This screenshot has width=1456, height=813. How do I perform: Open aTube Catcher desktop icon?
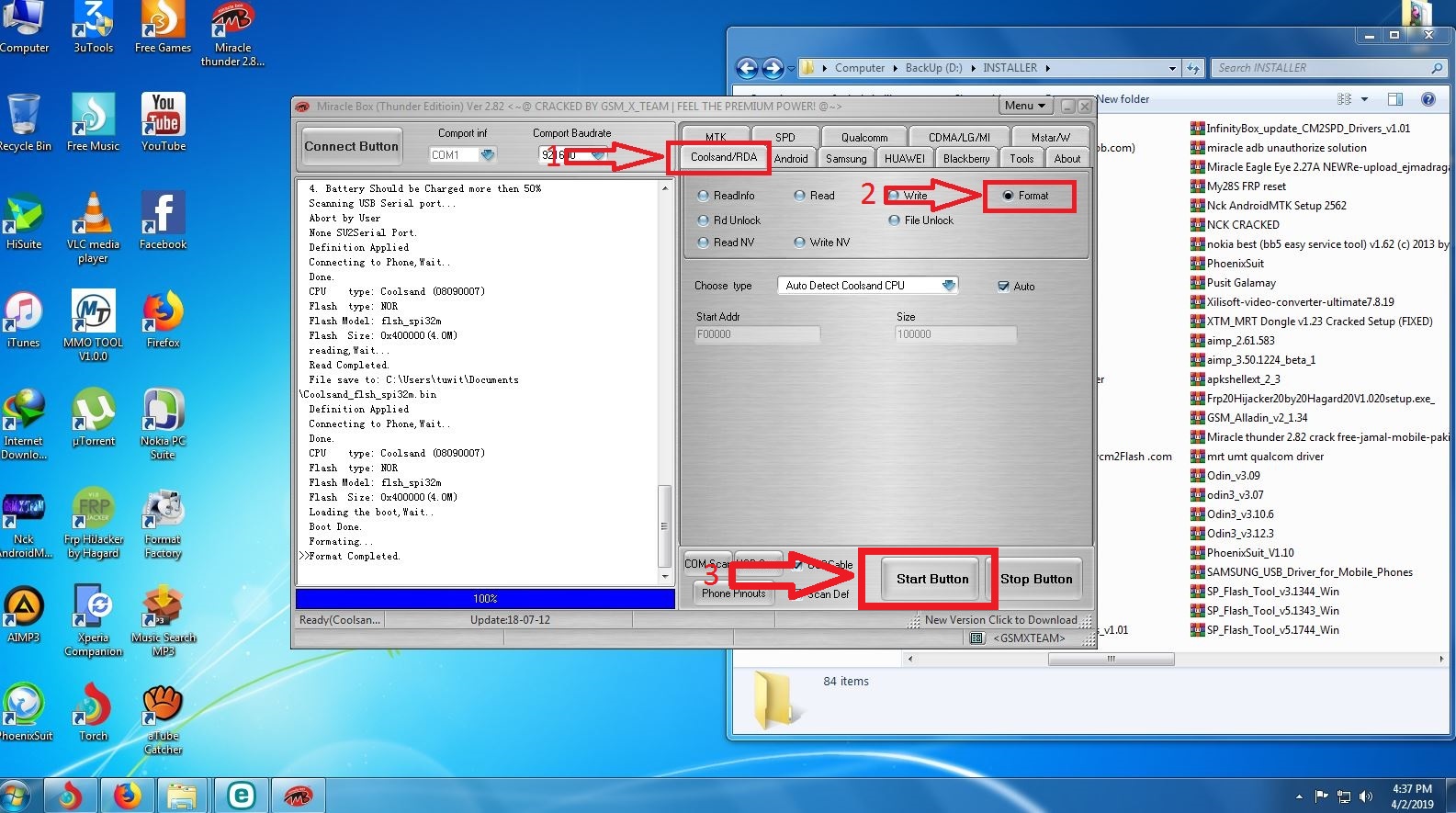point(163,719)
